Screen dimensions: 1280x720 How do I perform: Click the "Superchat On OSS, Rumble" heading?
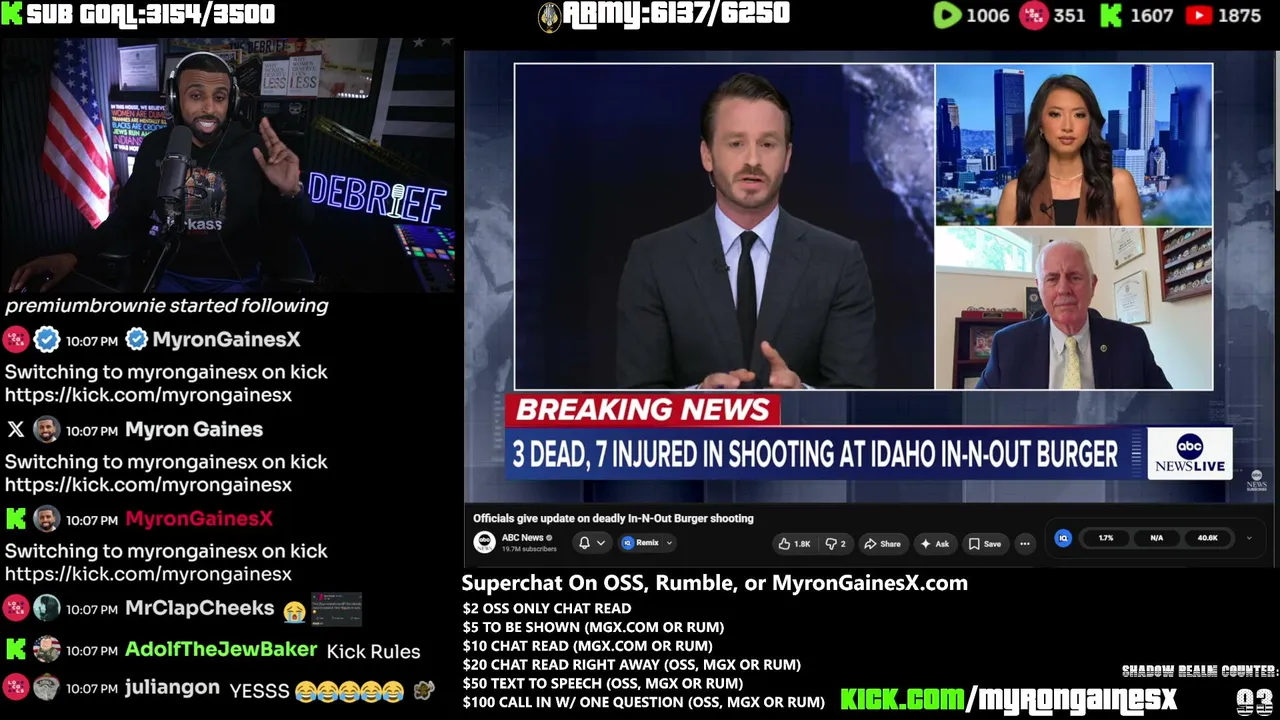click(x=715, y=583)
